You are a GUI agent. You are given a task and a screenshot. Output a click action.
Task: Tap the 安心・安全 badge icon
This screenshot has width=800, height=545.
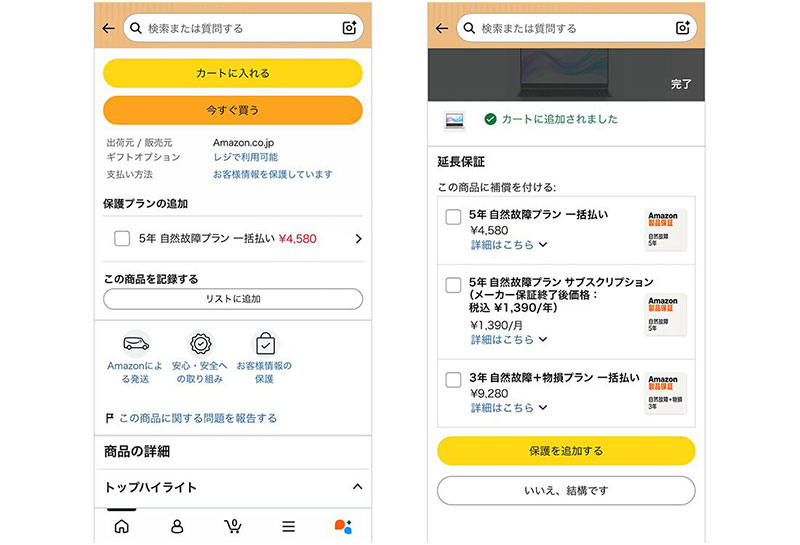[x=201, y=344]
